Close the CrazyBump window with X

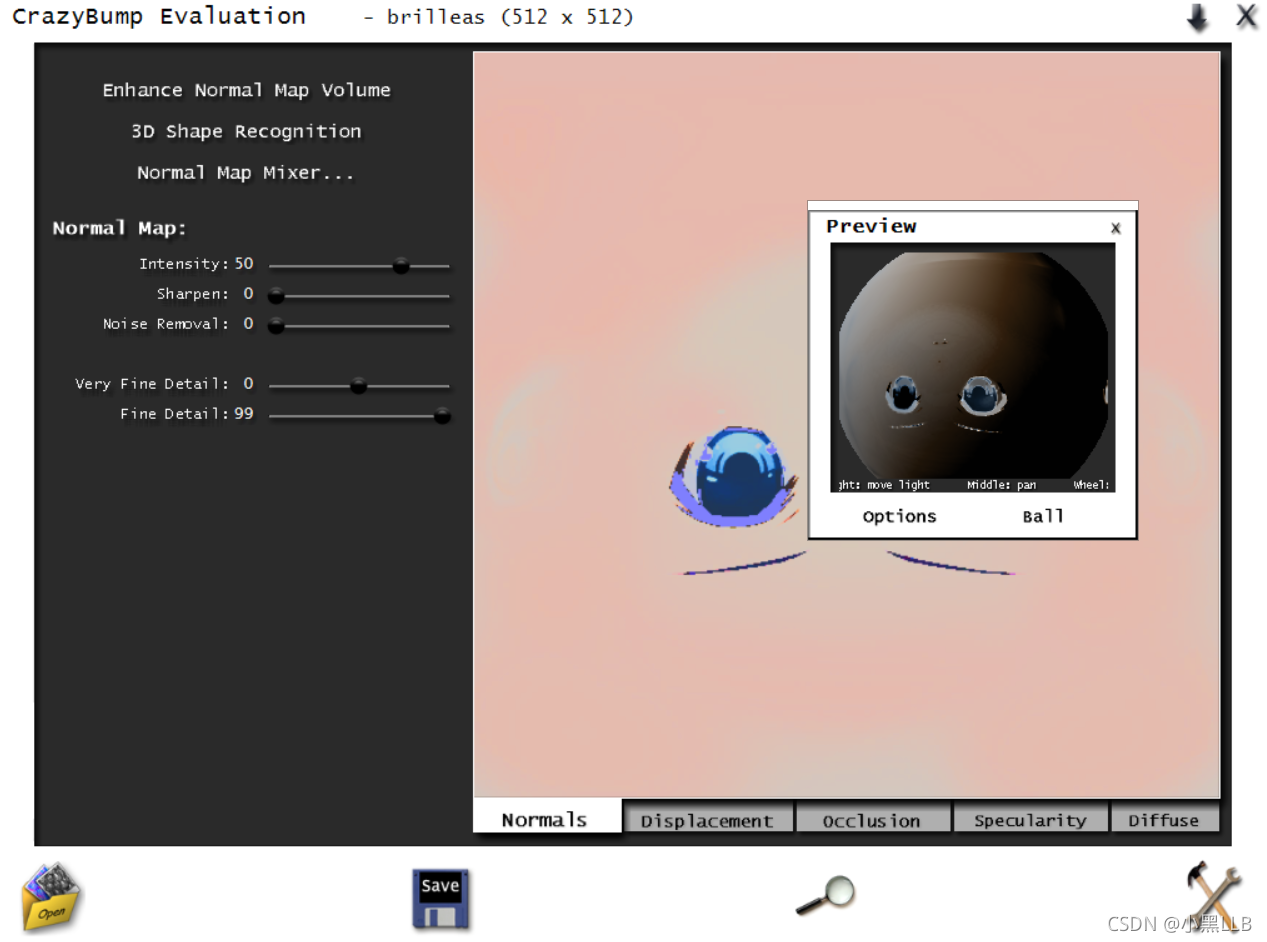point(1246,16)
